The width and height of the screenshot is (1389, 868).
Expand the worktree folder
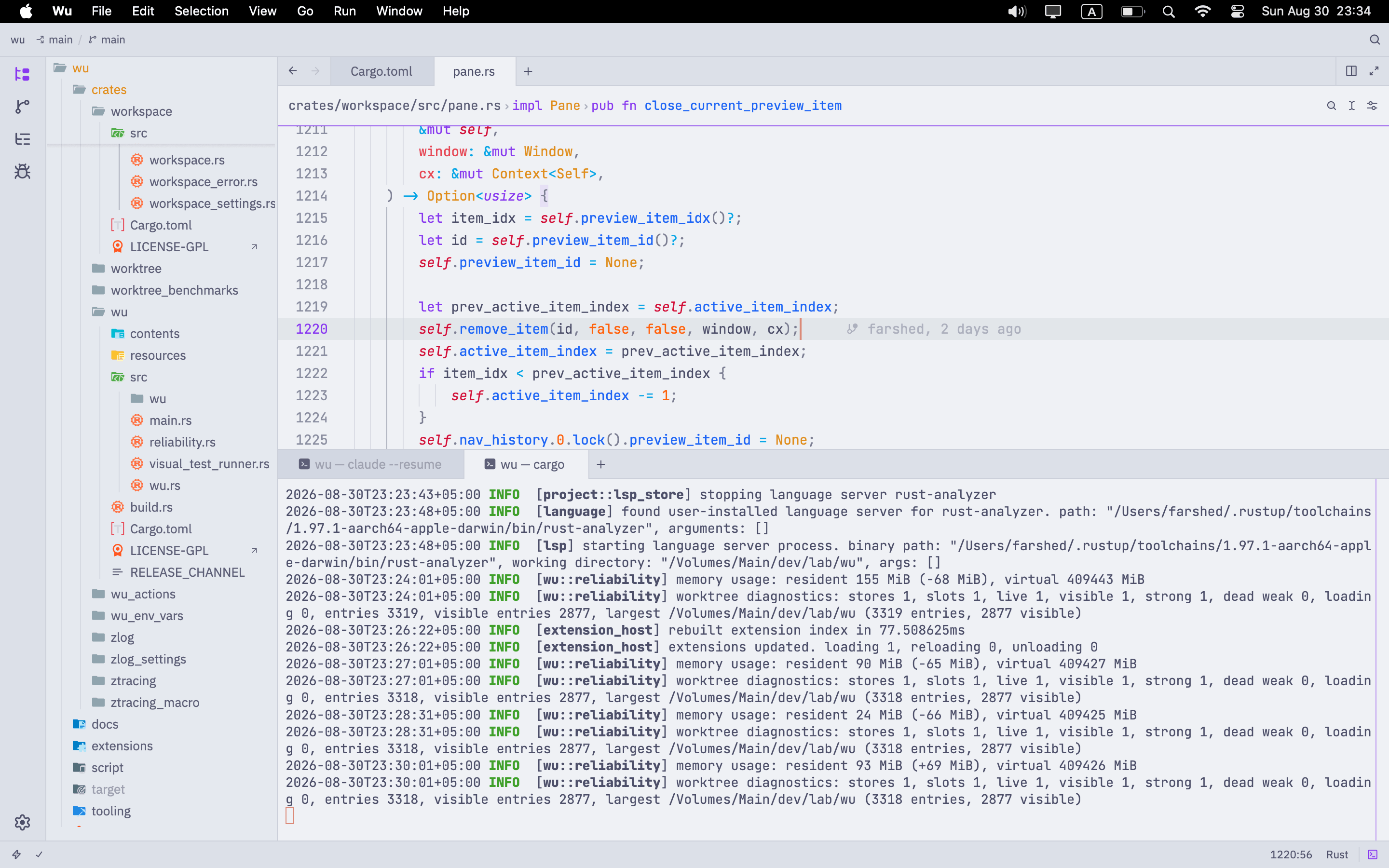[x=136, y=268]
